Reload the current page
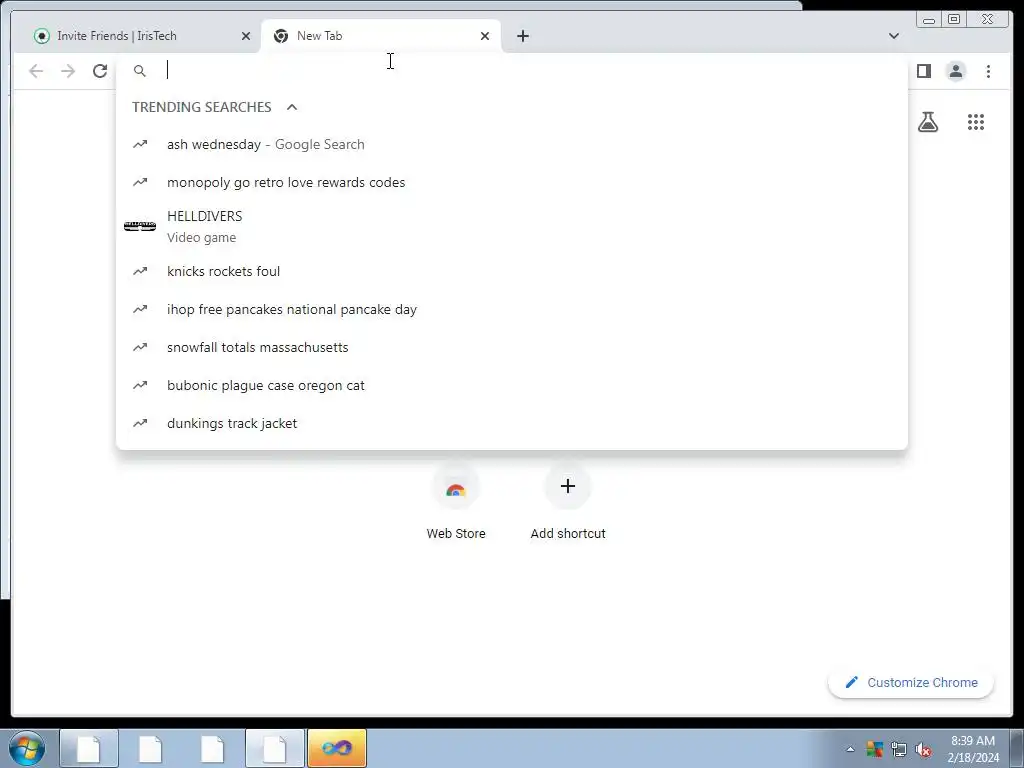This screenshot has height=768, width=1024. (100, 71)
